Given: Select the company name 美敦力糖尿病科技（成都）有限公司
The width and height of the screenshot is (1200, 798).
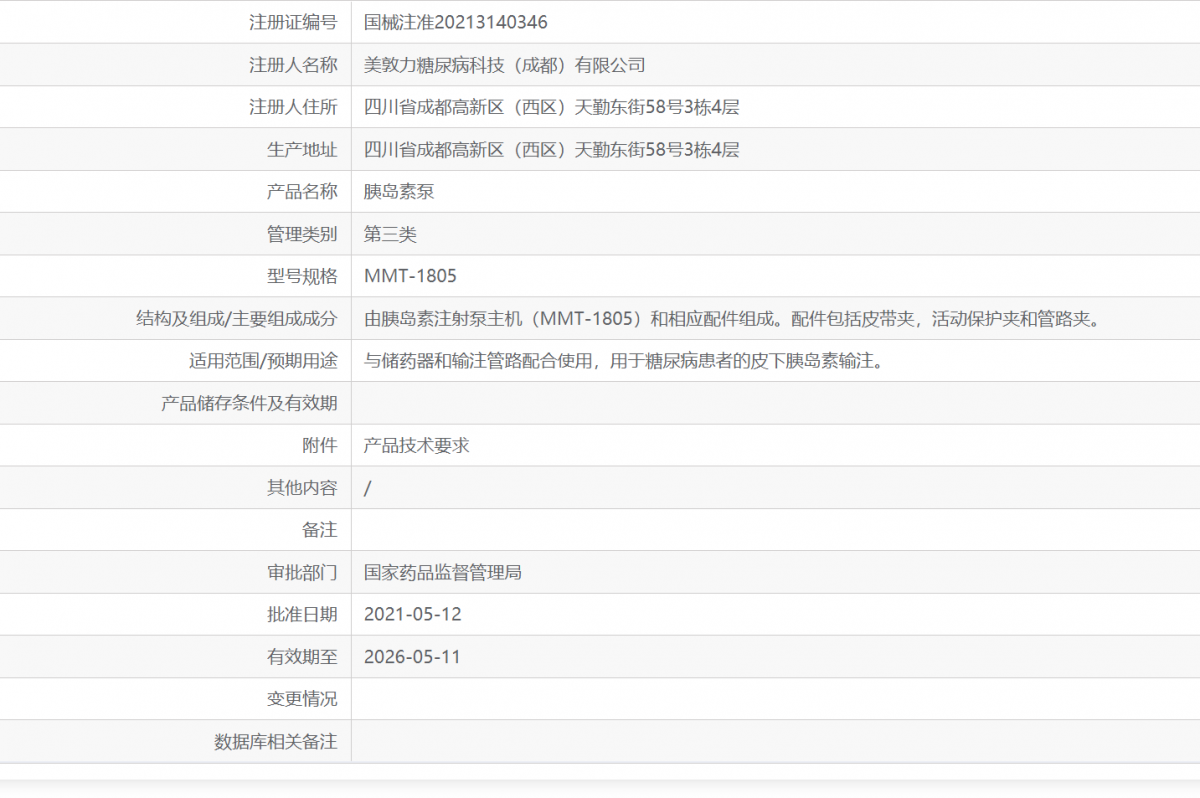Looking at the screenshot, I should pyautogui.click(x=505, y=64).
